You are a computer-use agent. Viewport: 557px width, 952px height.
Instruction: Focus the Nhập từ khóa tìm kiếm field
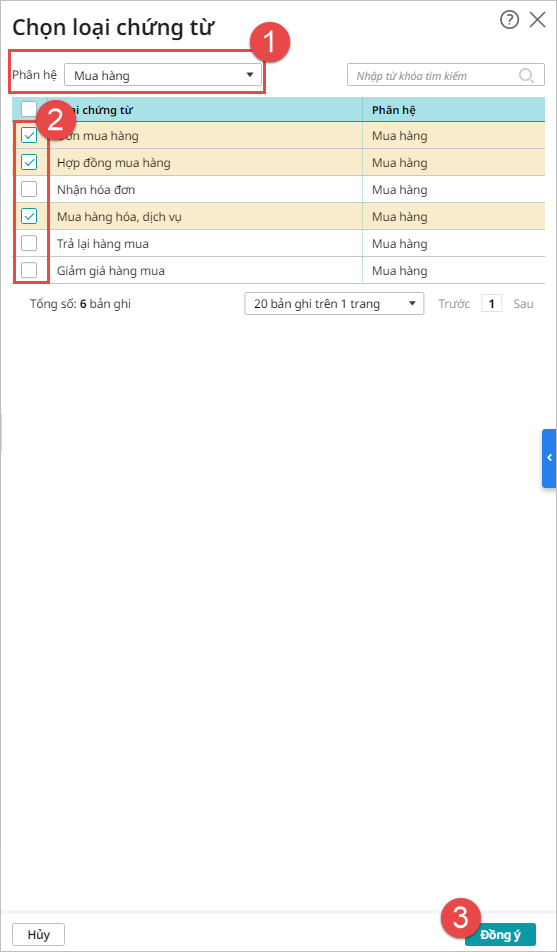point(442,76)
